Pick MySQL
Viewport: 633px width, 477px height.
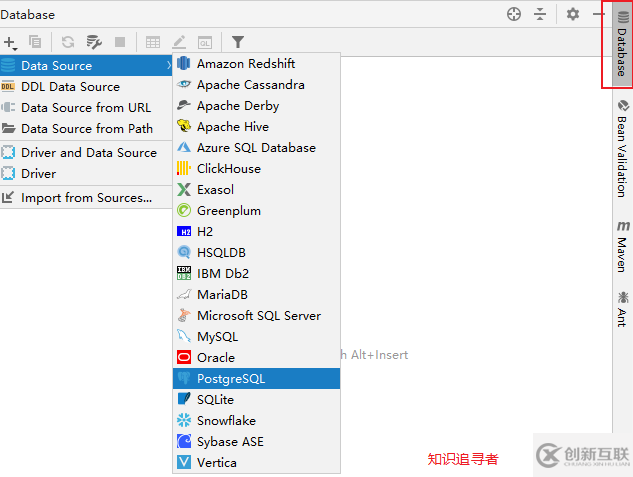[256, 337]
